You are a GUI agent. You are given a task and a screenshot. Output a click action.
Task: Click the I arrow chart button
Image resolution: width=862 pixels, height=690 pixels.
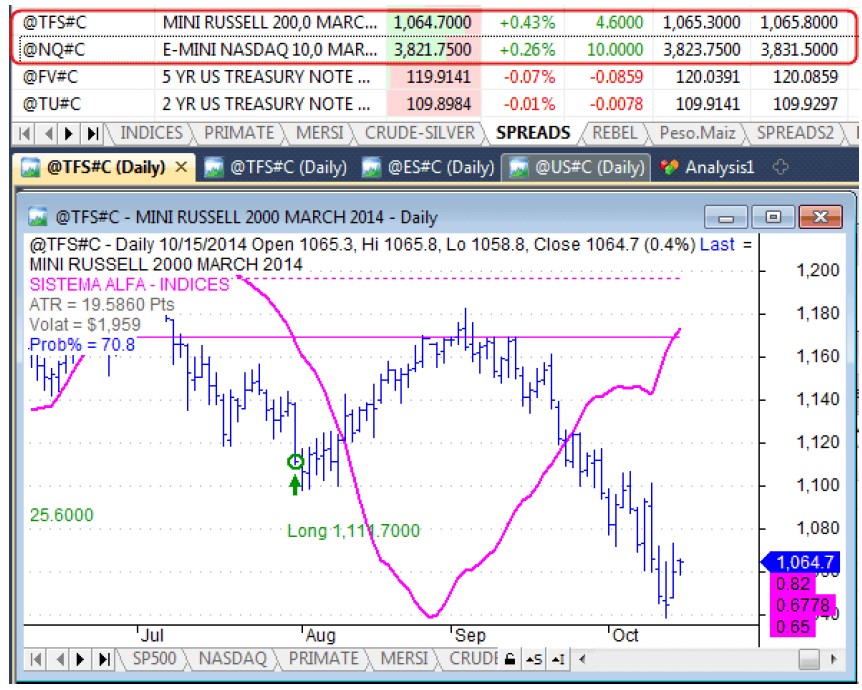coord(557,659)
